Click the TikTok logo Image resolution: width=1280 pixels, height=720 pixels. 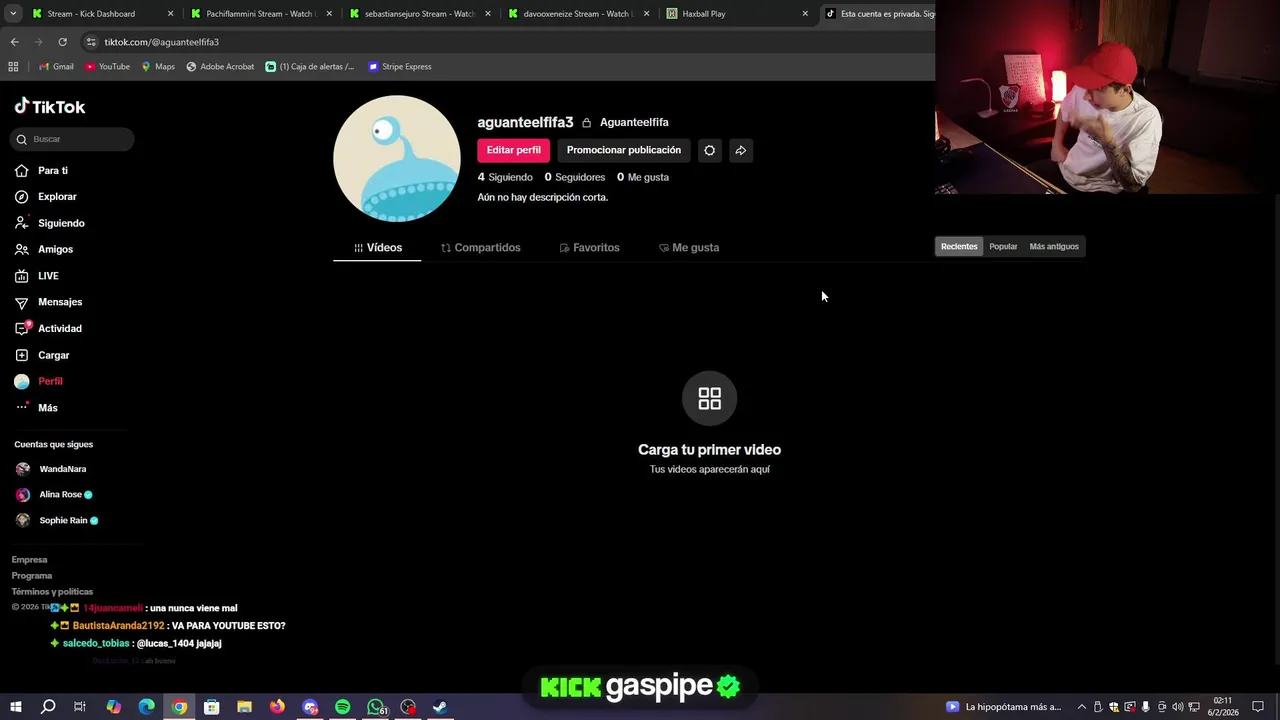click(x=50, y=107)
